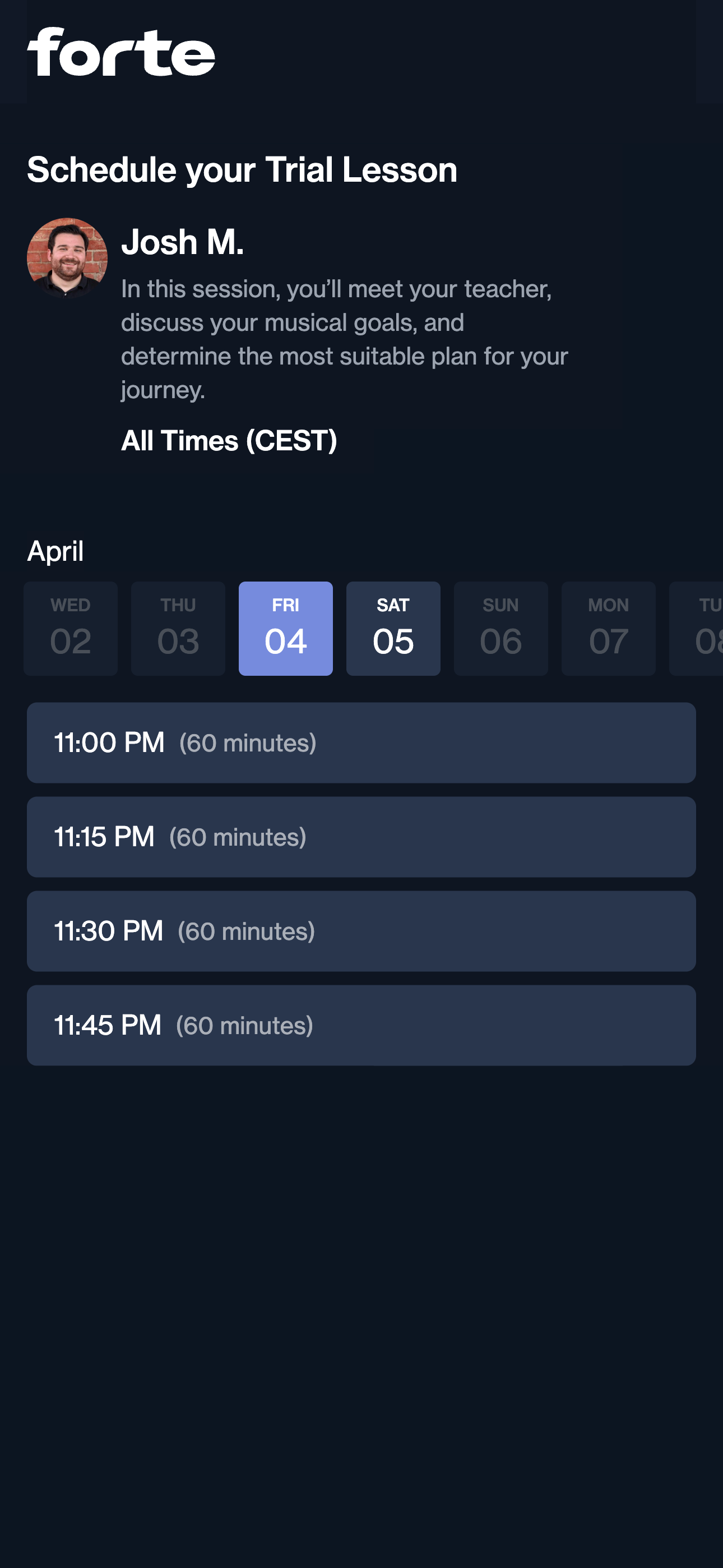Choose Thursday 03 in the date strip
The height and width of the screenshot is (1568, 723).
tap(178, 628)
